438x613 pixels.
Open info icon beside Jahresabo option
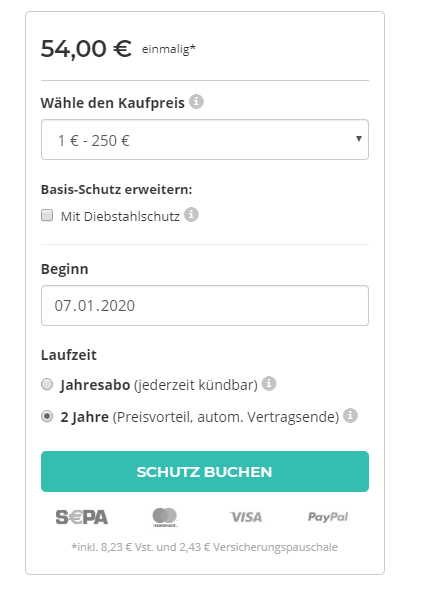click(269, 384)
